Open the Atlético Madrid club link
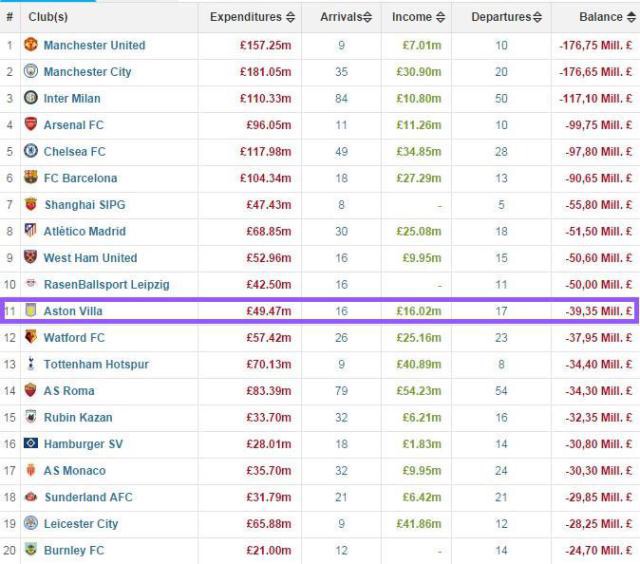Viewport: 640px width, 564px height. pyautogui.click(x=84, y=231)
